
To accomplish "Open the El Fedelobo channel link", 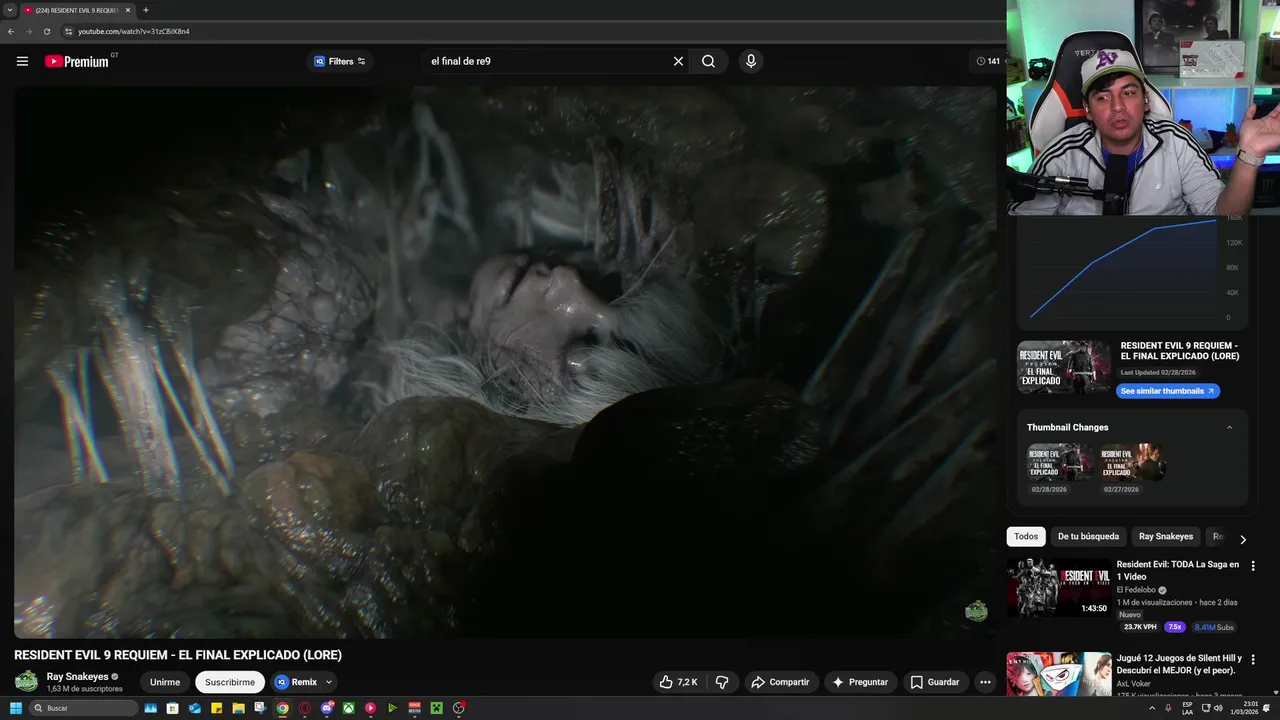I will click(x=1136, y=590).
